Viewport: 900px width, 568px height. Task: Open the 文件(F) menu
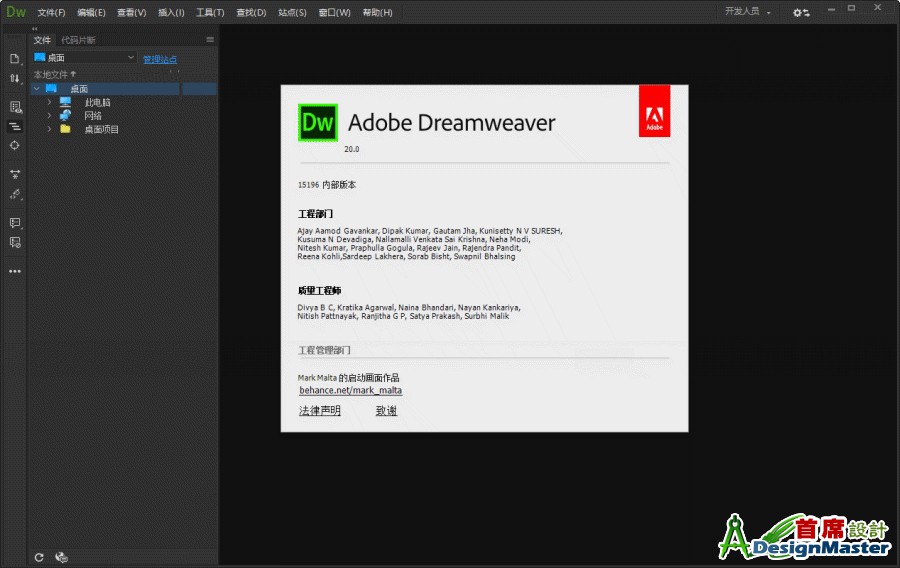coord(52,12)
